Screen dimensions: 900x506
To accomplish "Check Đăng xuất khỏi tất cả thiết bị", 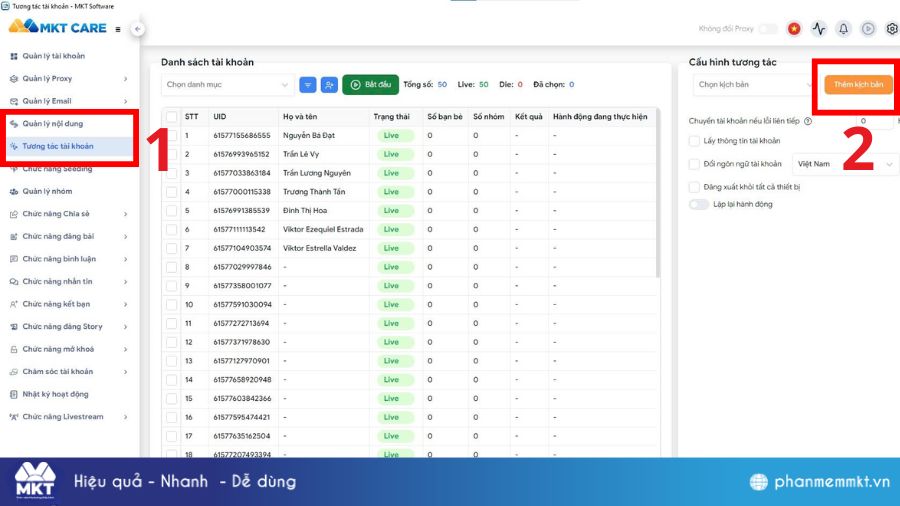I will coord(694,187).
